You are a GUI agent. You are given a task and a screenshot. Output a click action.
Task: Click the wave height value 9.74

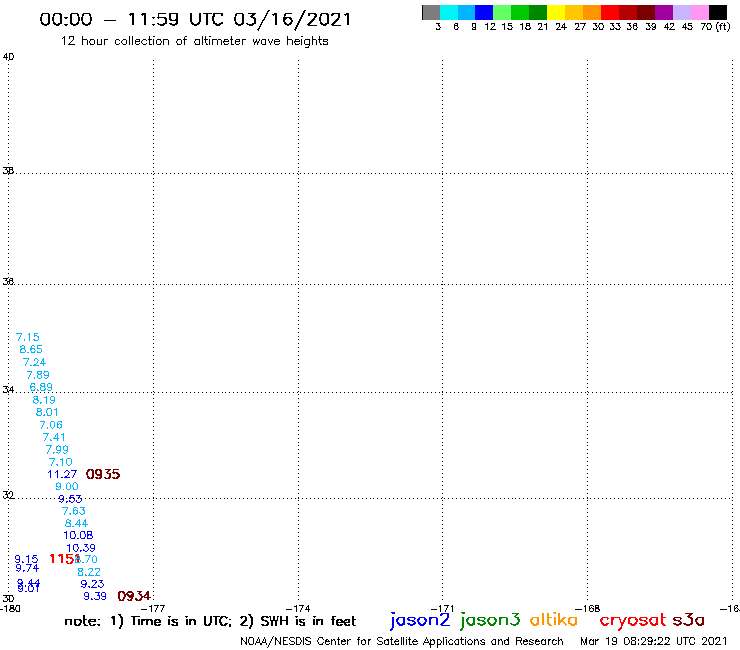click(27, 568)
